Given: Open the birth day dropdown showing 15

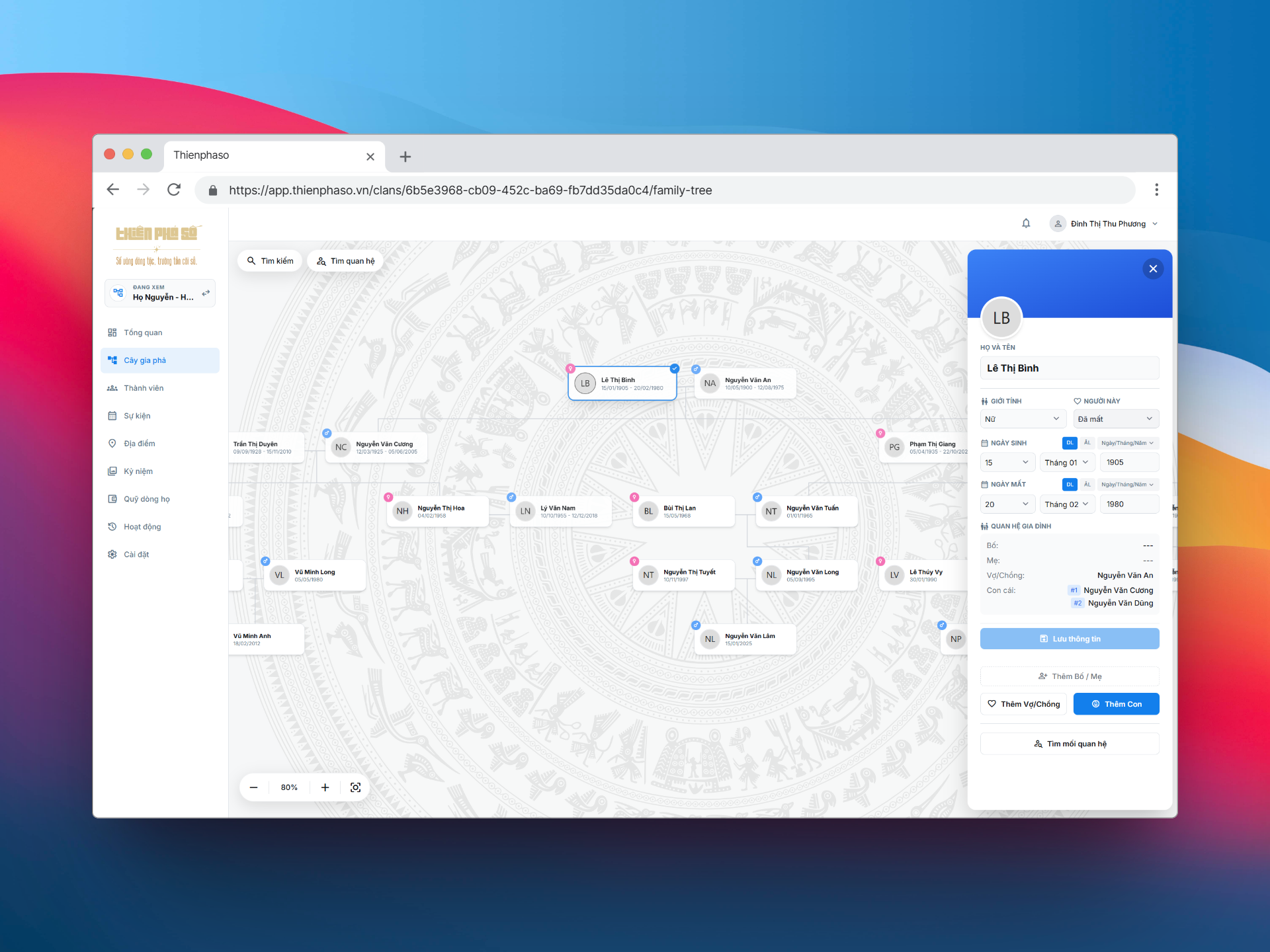Looking at the screenshot, I should click(1007, 462).
